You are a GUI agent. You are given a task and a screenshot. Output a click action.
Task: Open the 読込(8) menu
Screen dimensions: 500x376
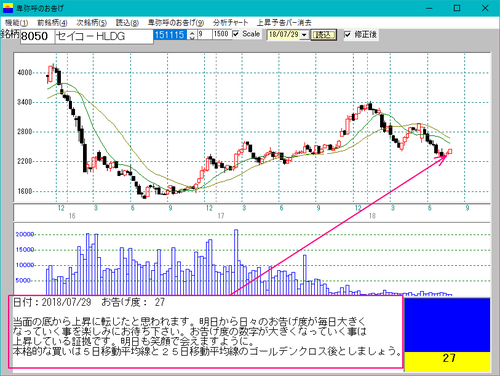click(127, 23)
